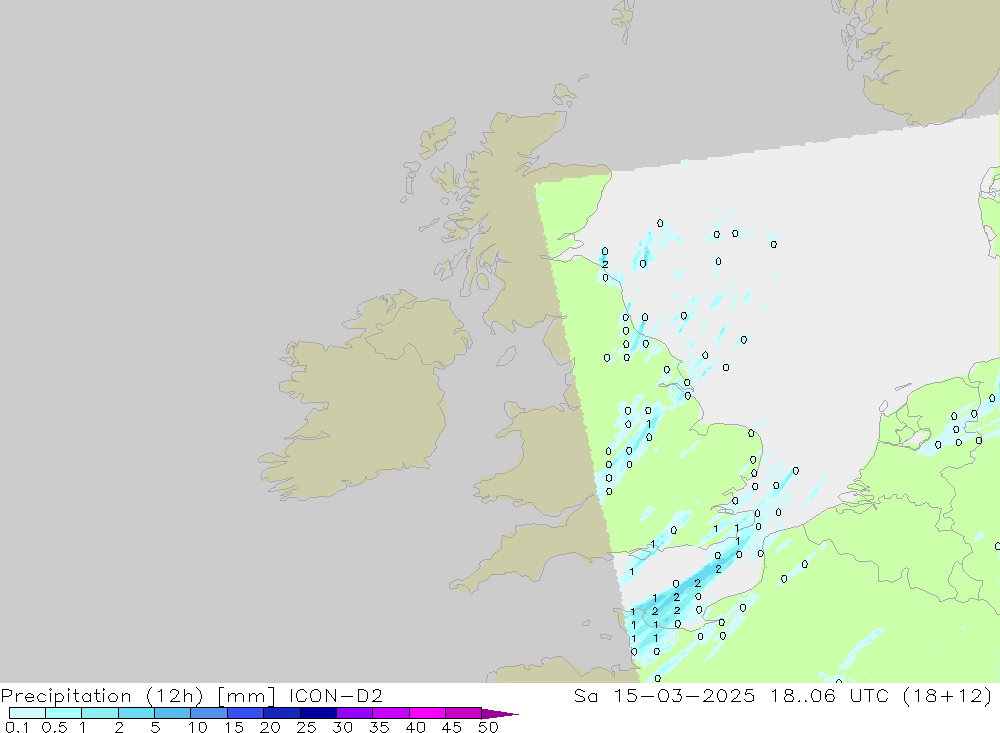1000x733 pixels.
Task: Click the date 'Sa 15-03-2025'
Action: (x=665, y=695)
